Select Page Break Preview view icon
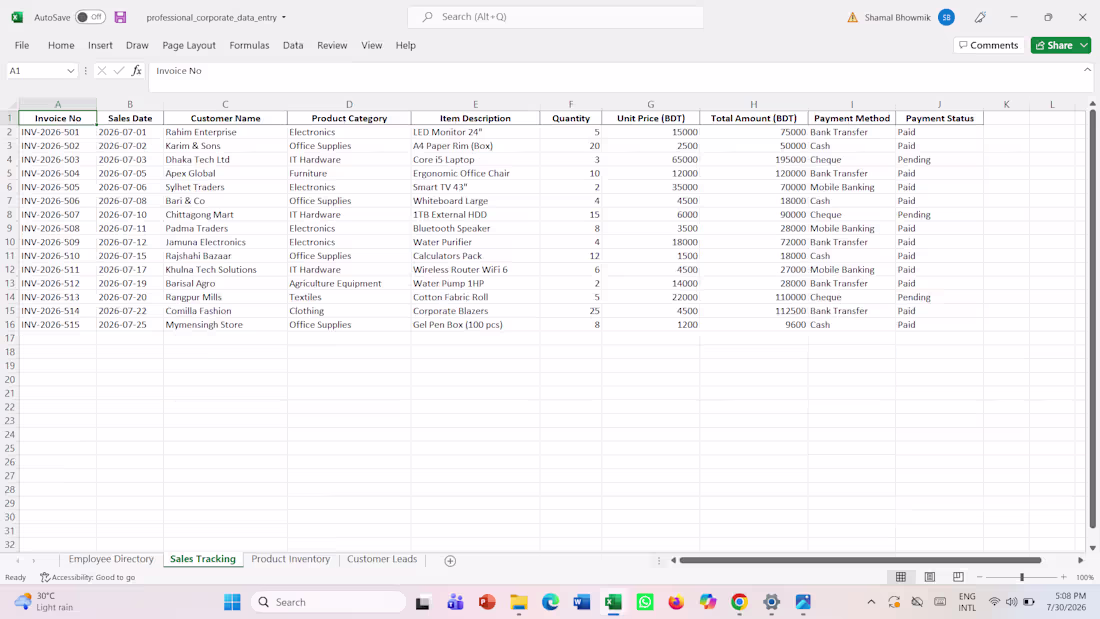Viewport: 1100px width, 619px height. click(958, 577)
